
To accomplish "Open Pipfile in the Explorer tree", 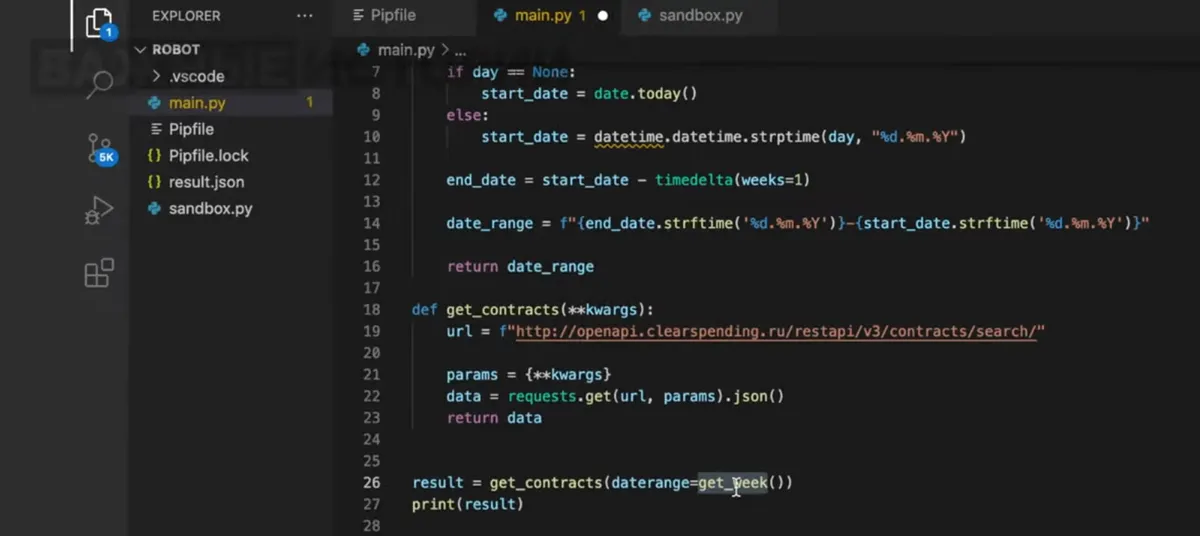I will pos(191,129).
